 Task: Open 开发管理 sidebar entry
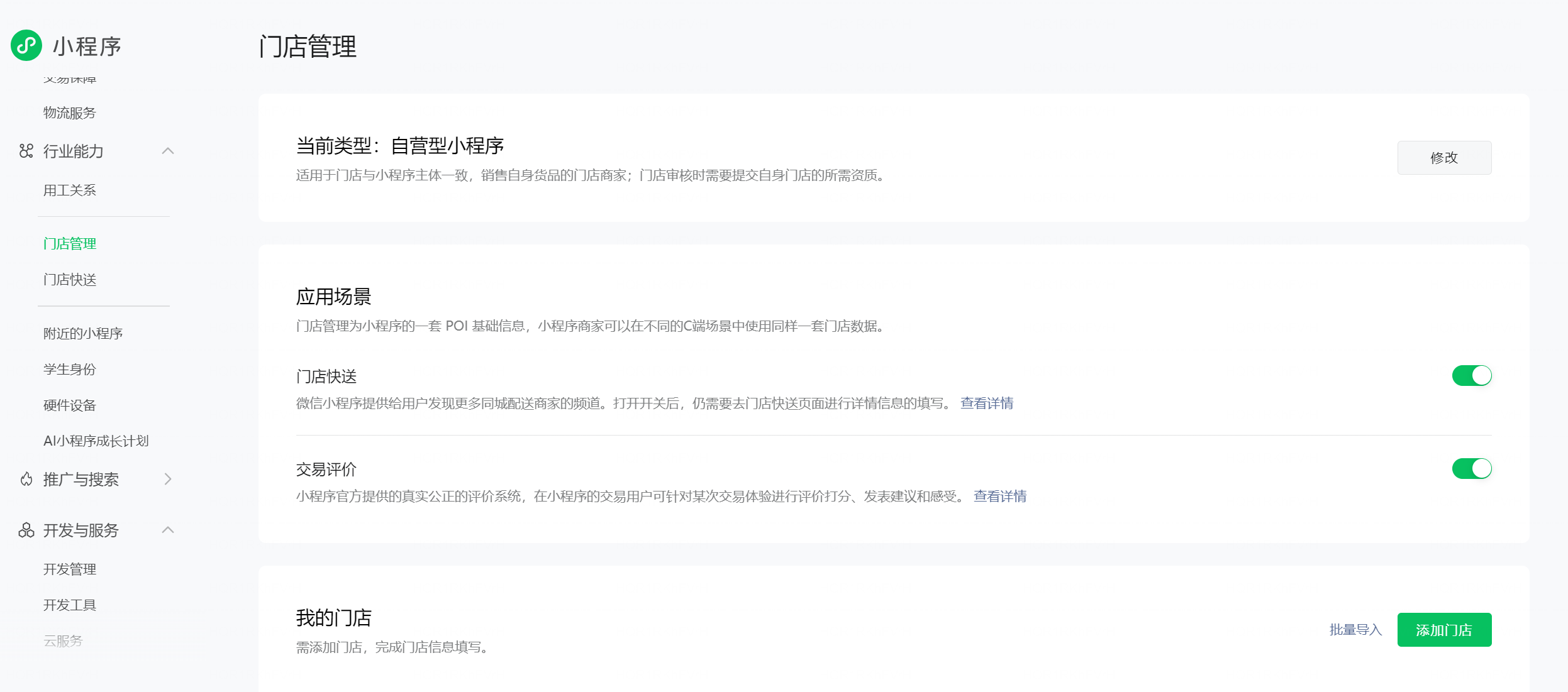coord(70,569)
